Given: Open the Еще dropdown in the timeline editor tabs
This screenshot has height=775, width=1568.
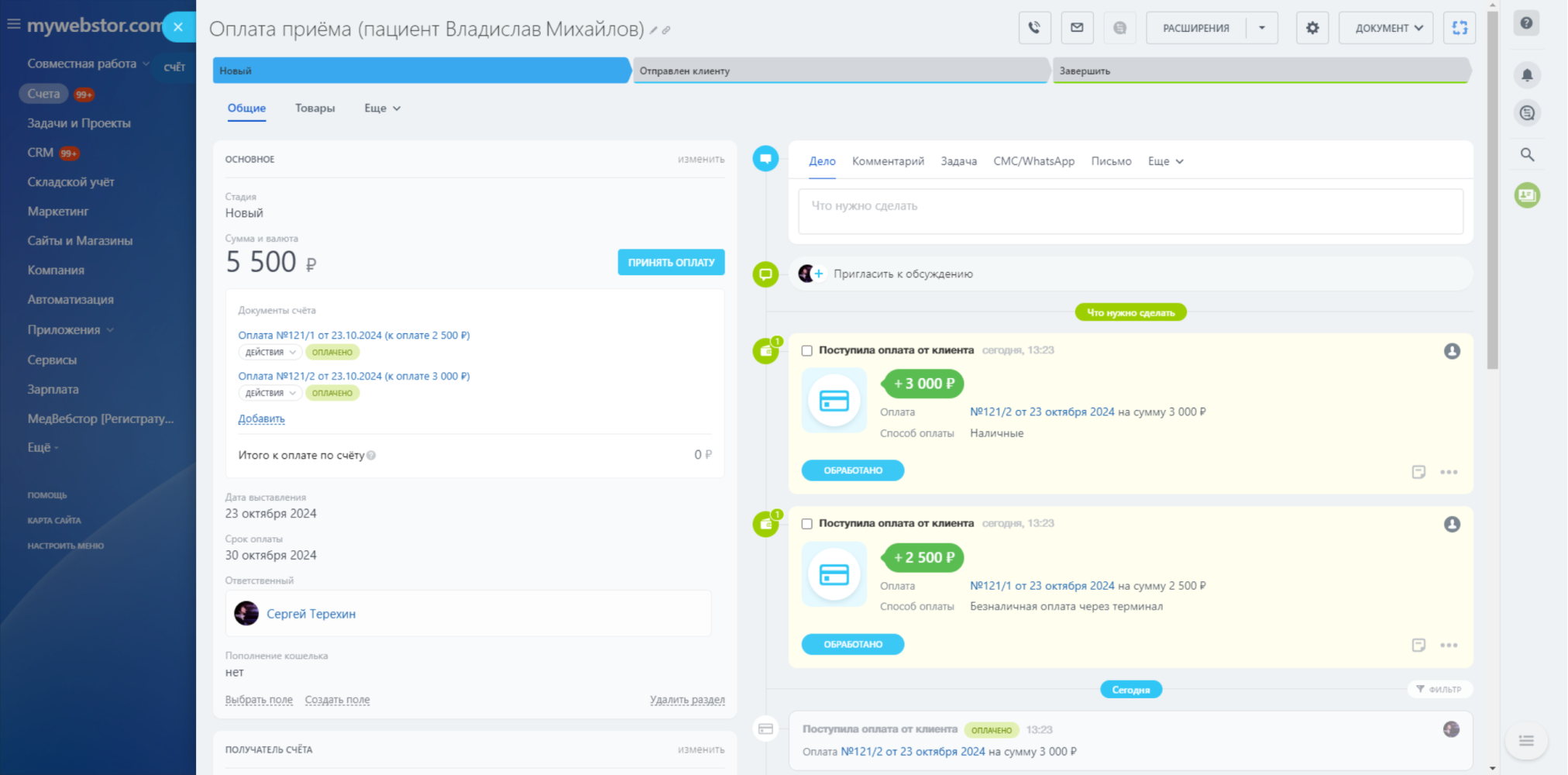Looking at the screenshot, I should coord(1165,161).
